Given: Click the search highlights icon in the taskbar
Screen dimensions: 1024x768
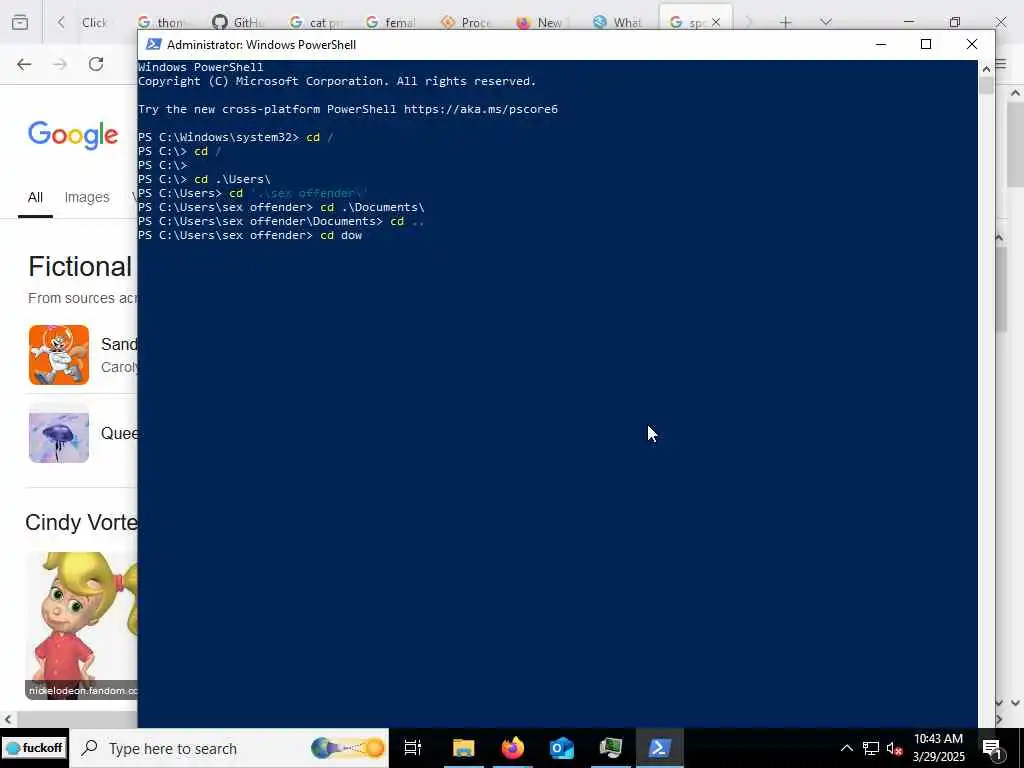Looking at the screenshot, I should click(x=349, y=748).
